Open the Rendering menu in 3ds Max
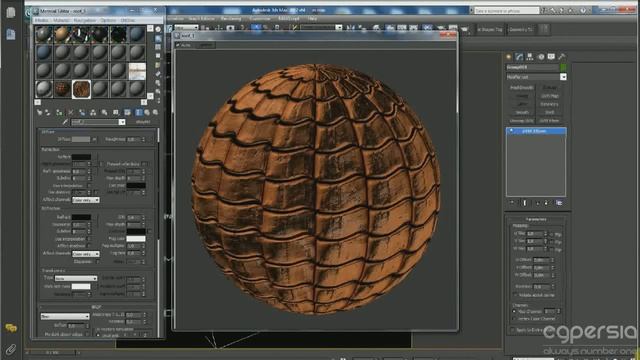Screen dimensions: 640x360 (x=231, y=19)
